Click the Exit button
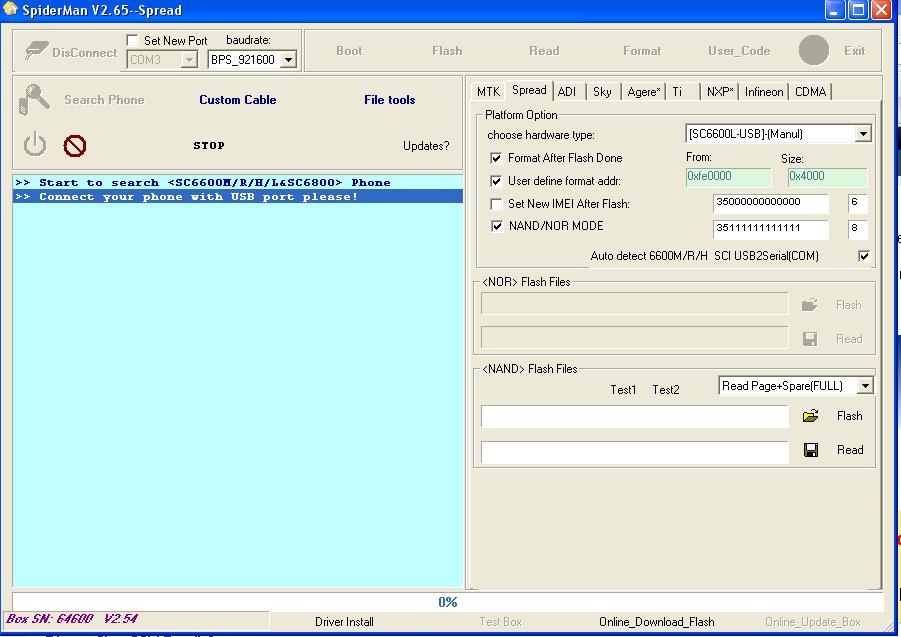Viewport: 901px width, 637px height. 854,51
